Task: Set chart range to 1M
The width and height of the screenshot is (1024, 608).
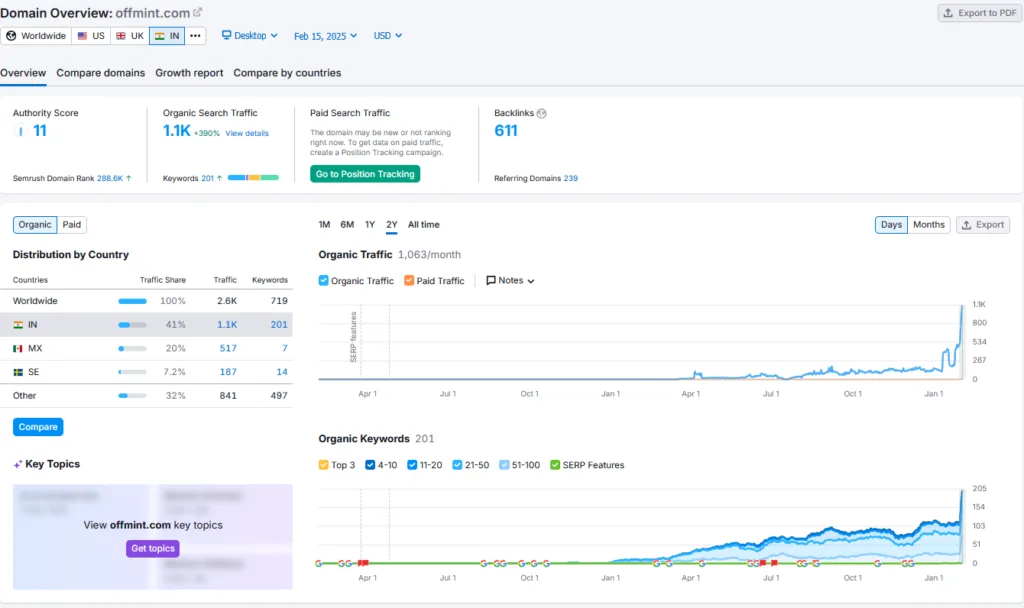Action: pos(325,225)
